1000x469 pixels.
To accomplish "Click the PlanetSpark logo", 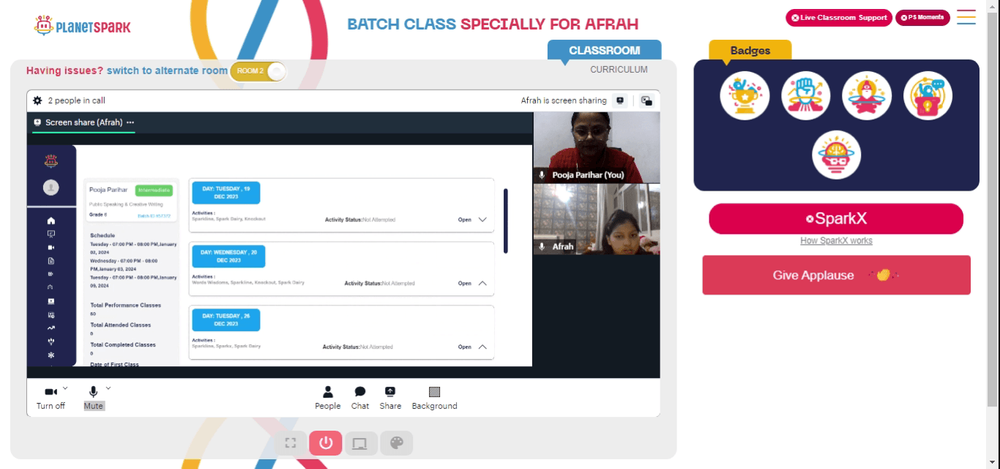I will pos(82,26).
